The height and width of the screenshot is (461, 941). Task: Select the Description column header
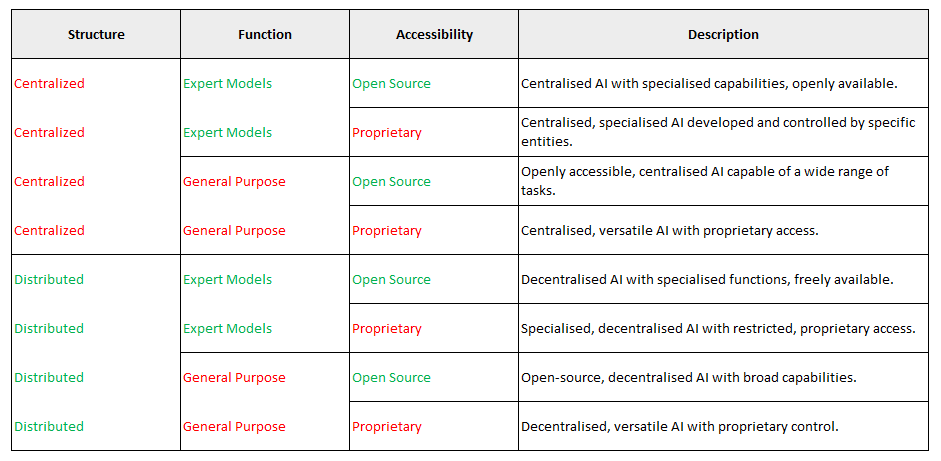723,35
